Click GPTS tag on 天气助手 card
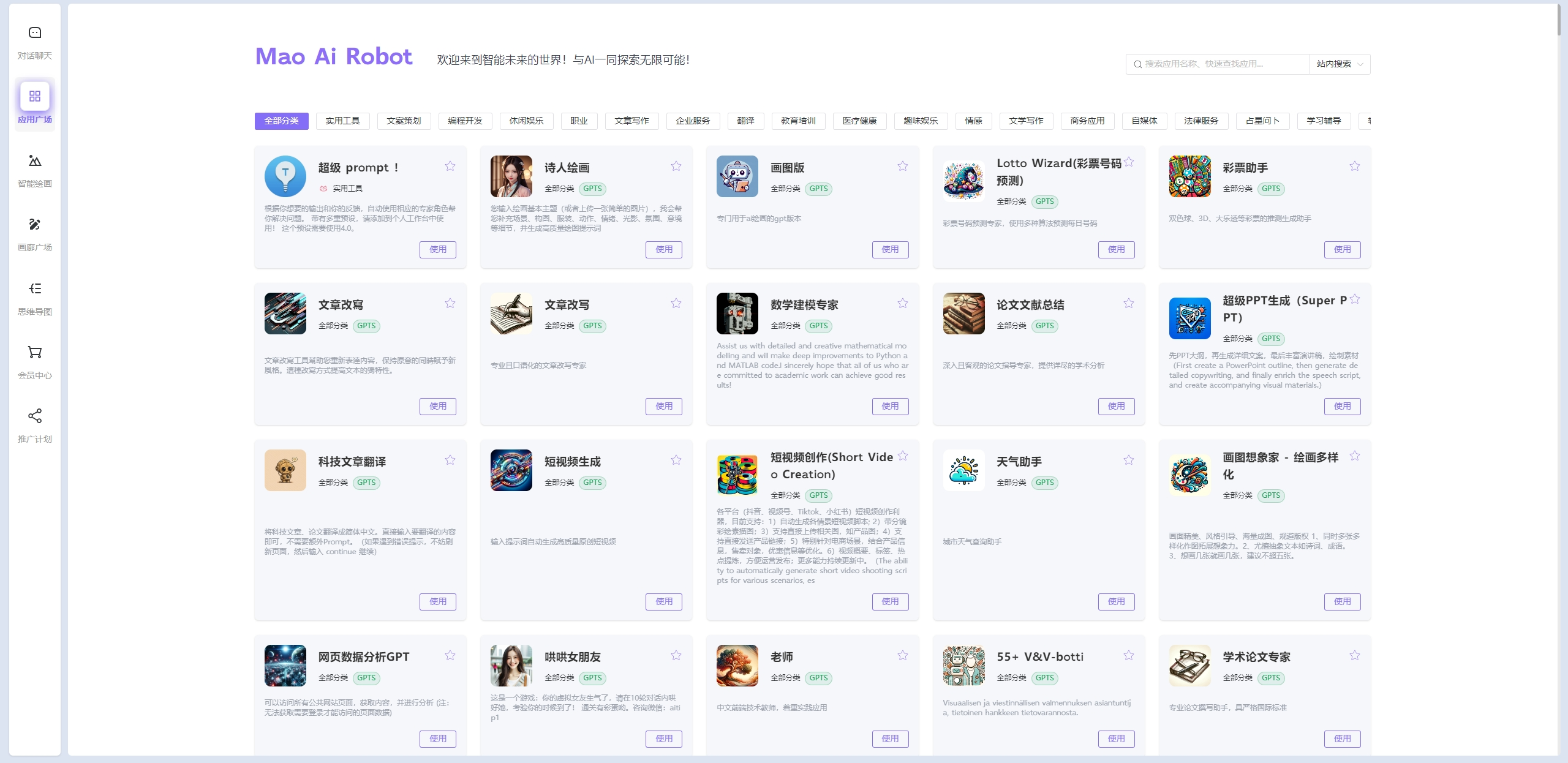Image resolution: width=1568 pixels, height=763 pixels. [x=1045, y=483]
